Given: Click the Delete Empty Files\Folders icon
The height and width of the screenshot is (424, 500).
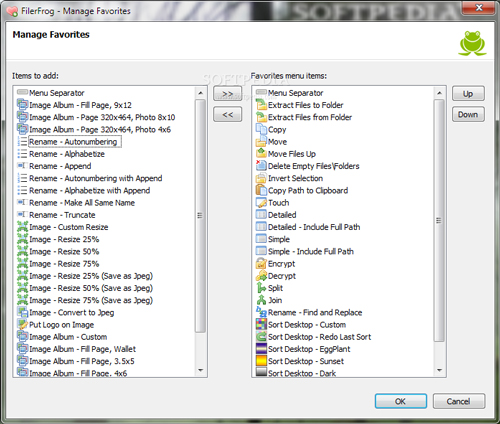Looking at the screenshot, I should pos(261,166).
